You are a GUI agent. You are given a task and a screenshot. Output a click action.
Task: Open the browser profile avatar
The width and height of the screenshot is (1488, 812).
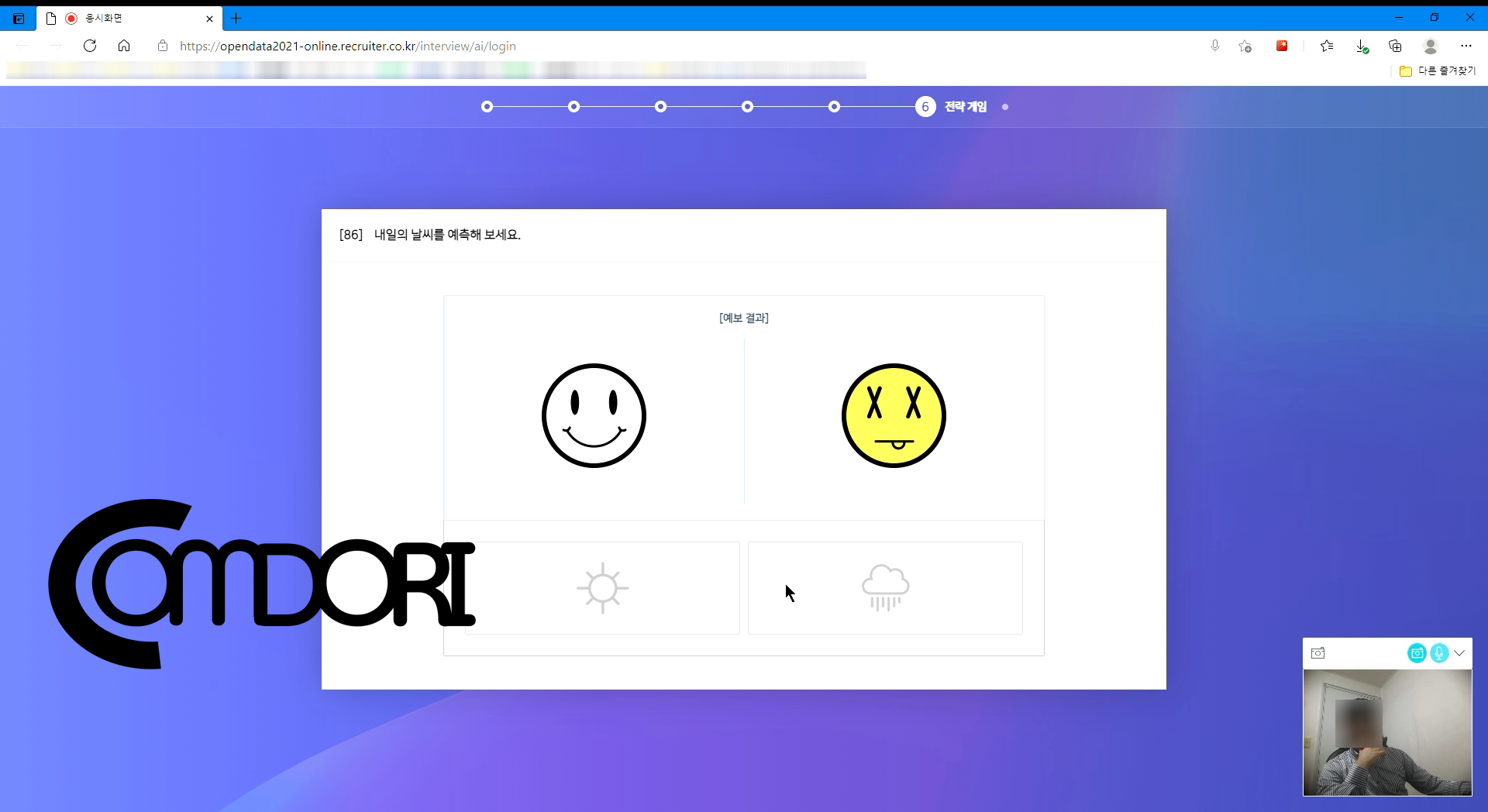[1431, 46]
